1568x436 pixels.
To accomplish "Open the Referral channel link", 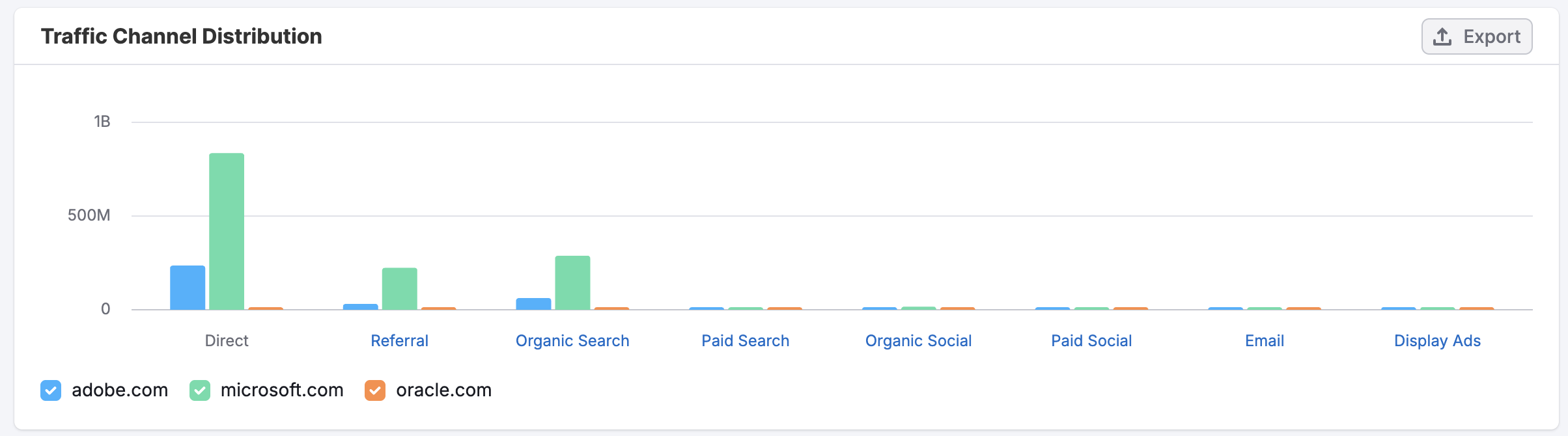I will tap(399, 341).
